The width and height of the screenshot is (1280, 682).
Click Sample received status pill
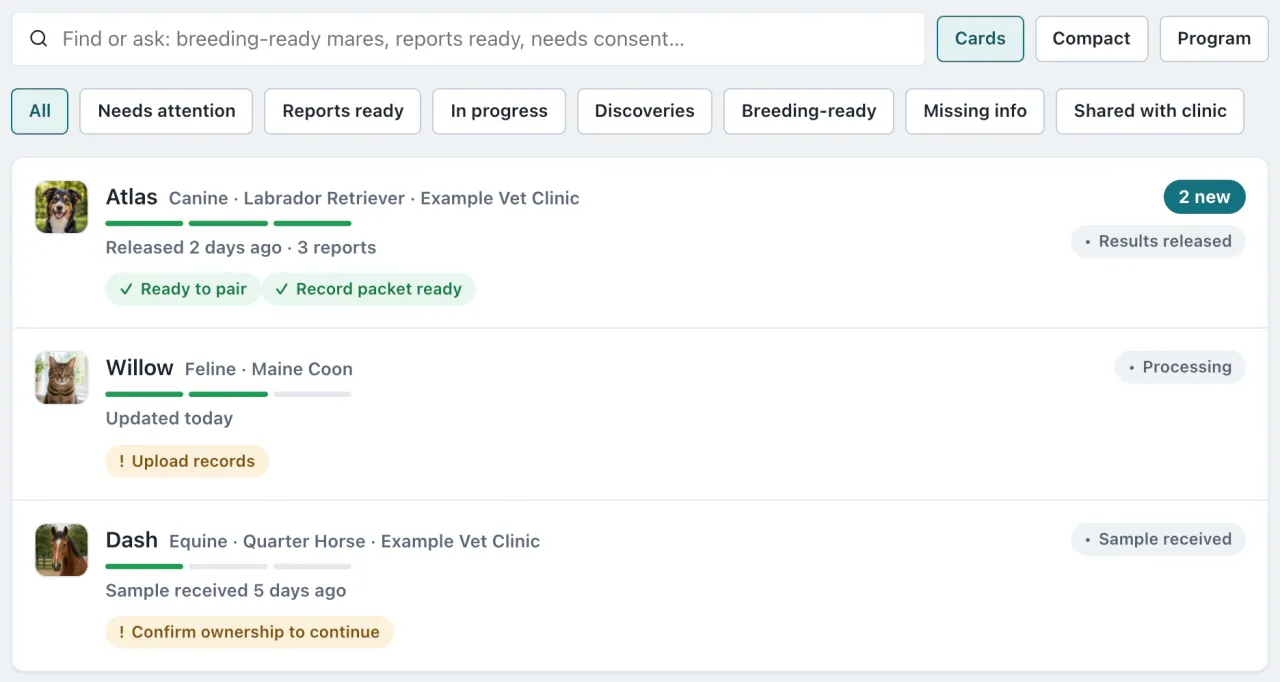point(1158,539)
